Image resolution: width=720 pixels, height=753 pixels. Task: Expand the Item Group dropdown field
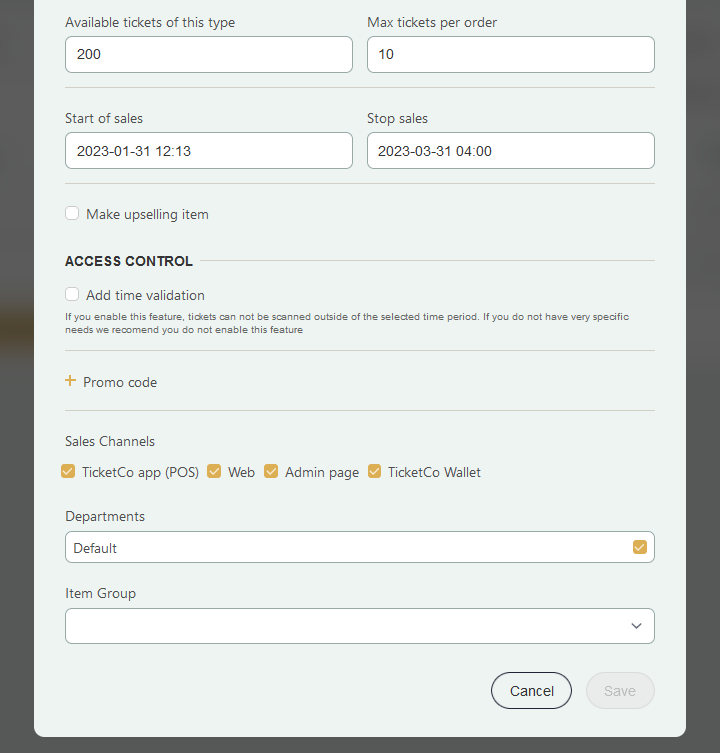pos(360,626)
